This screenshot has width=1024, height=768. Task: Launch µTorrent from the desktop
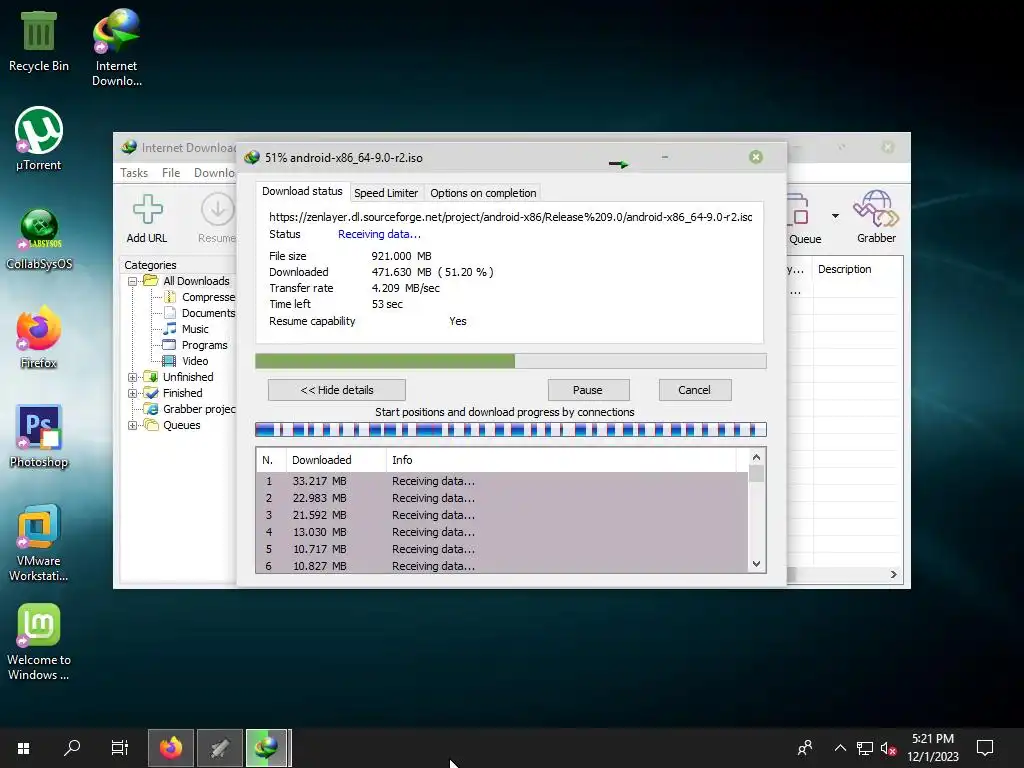click(39, 138)
